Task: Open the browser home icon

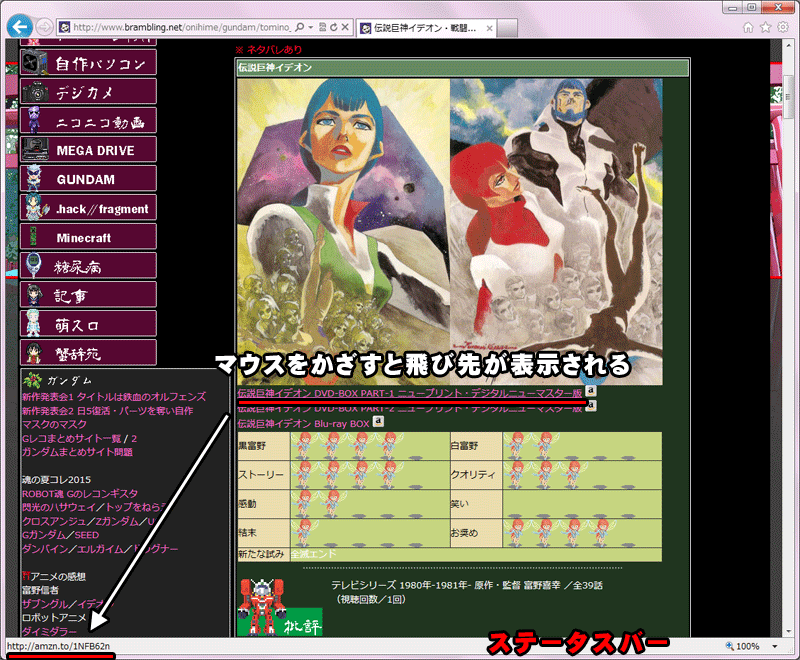Action: [748, 27]
